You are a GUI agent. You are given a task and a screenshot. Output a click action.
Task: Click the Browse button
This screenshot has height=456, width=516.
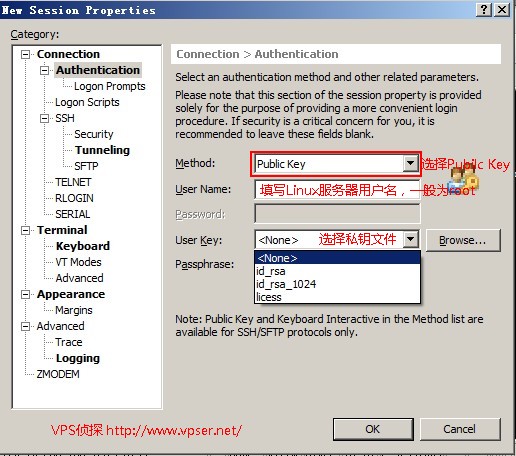tap(463, 240)
